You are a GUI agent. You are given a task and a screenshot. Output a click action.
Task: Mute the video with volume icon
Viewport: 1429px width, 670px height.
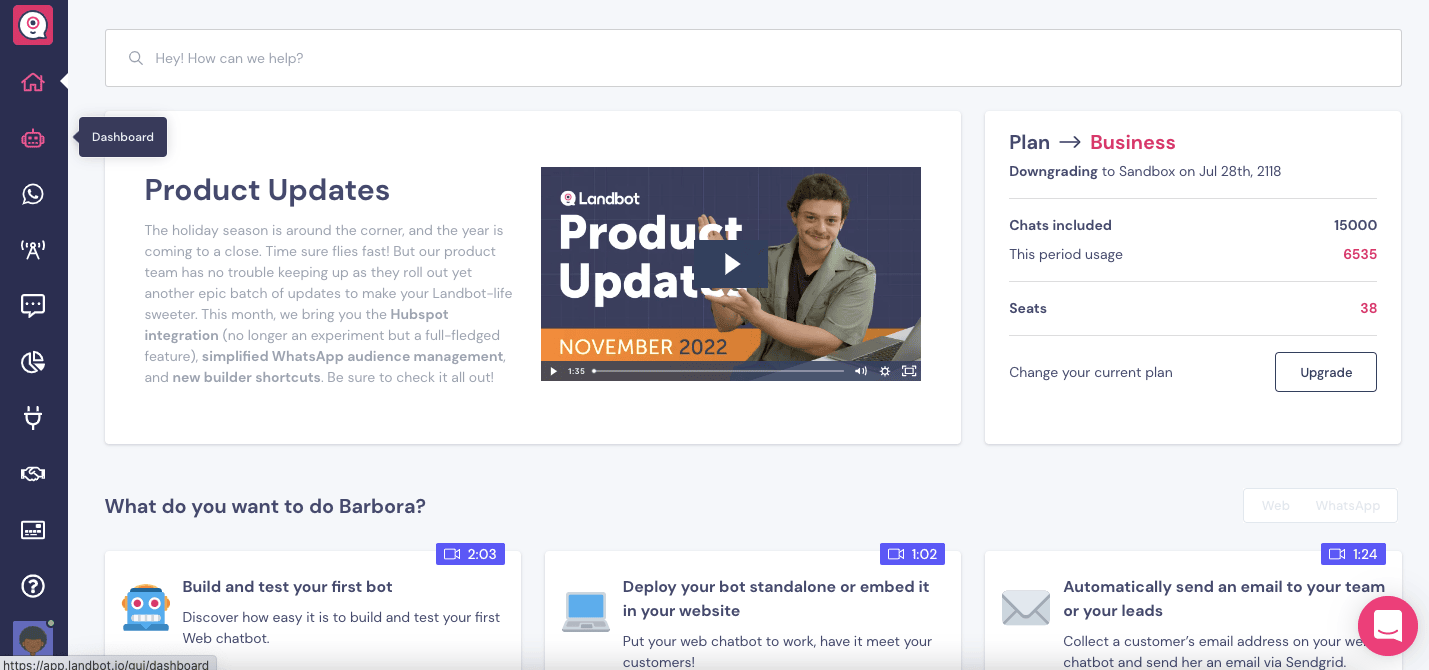pos(861,371)
